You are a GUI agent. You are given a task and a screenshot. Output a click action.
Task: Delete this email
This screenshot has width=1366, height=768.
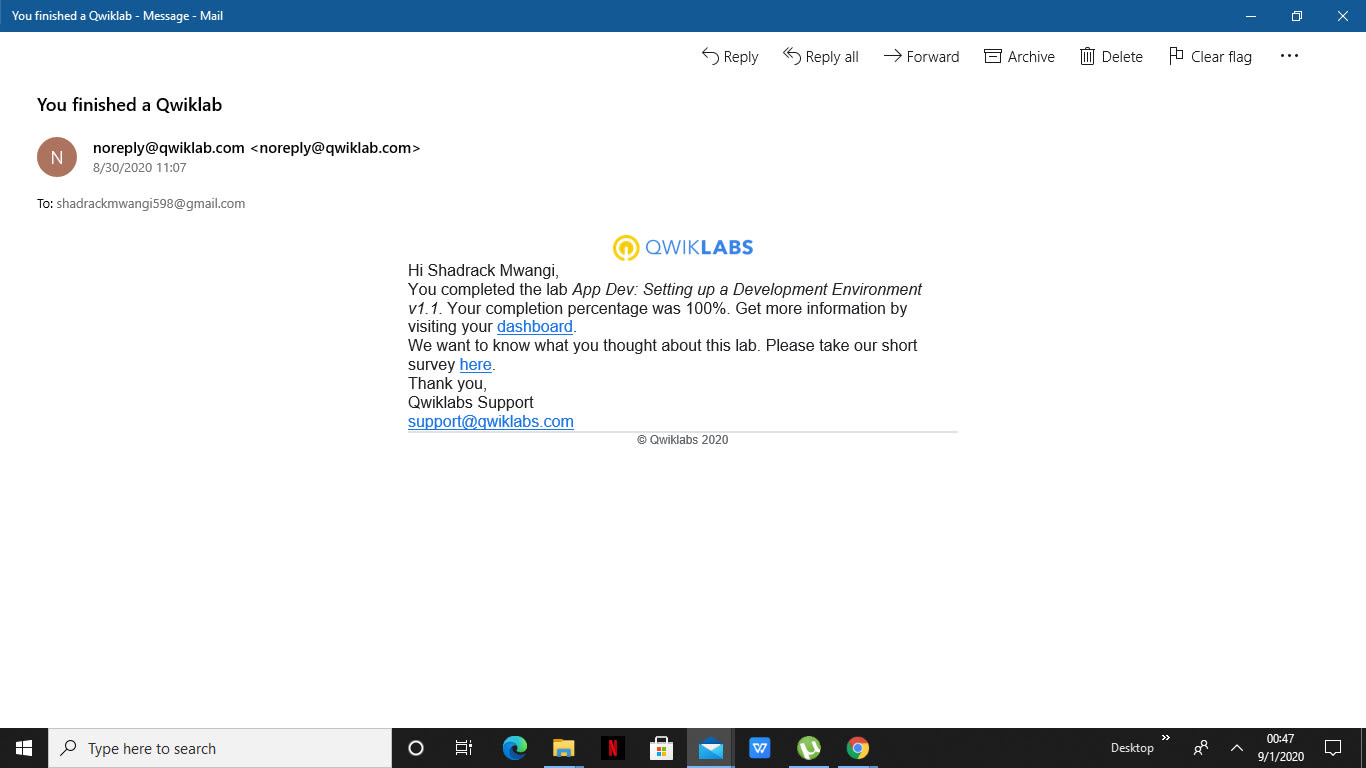[x=1111, y=57]
